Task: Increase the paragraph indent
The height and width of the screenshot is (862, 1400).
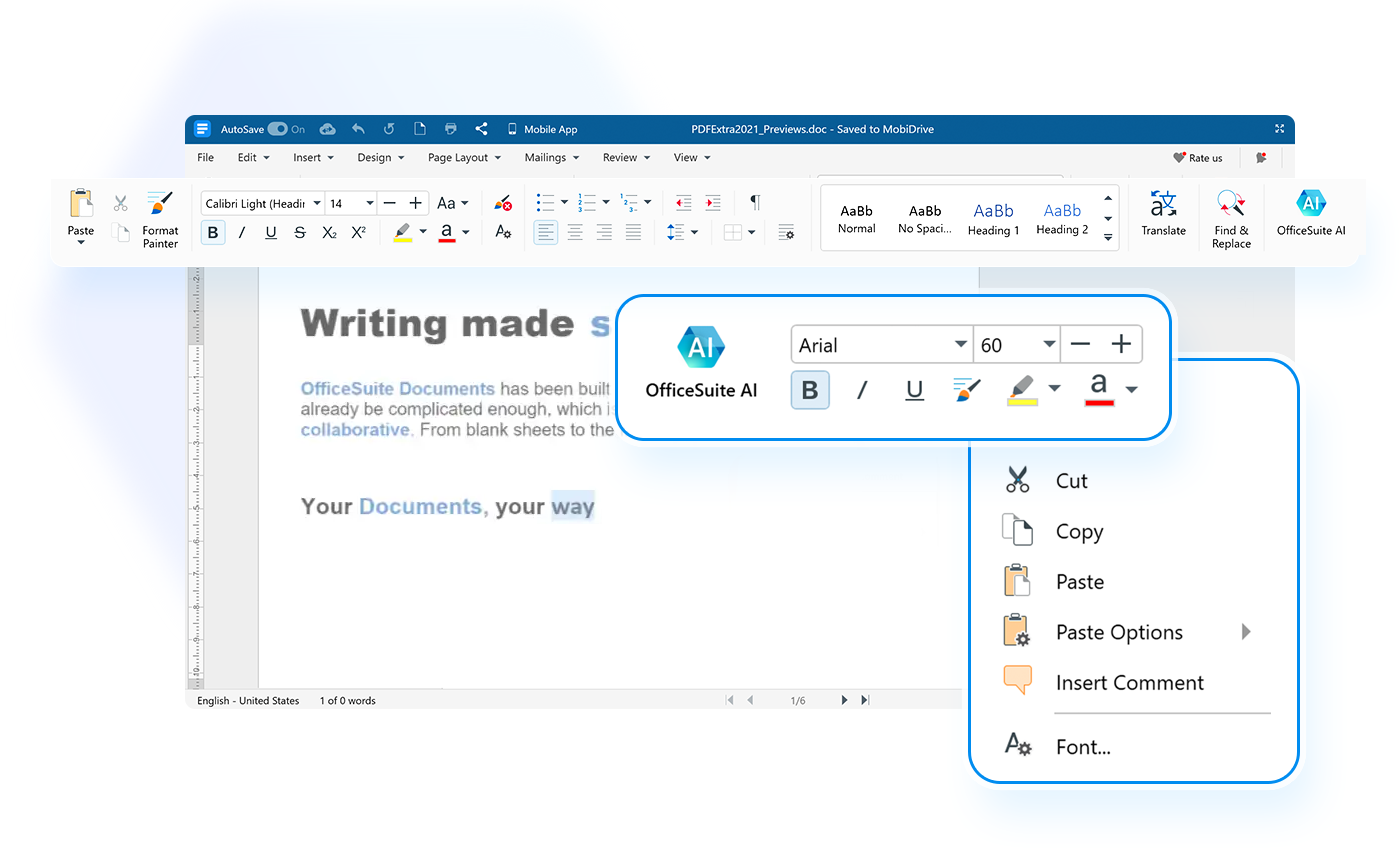Action: (713, 203)
